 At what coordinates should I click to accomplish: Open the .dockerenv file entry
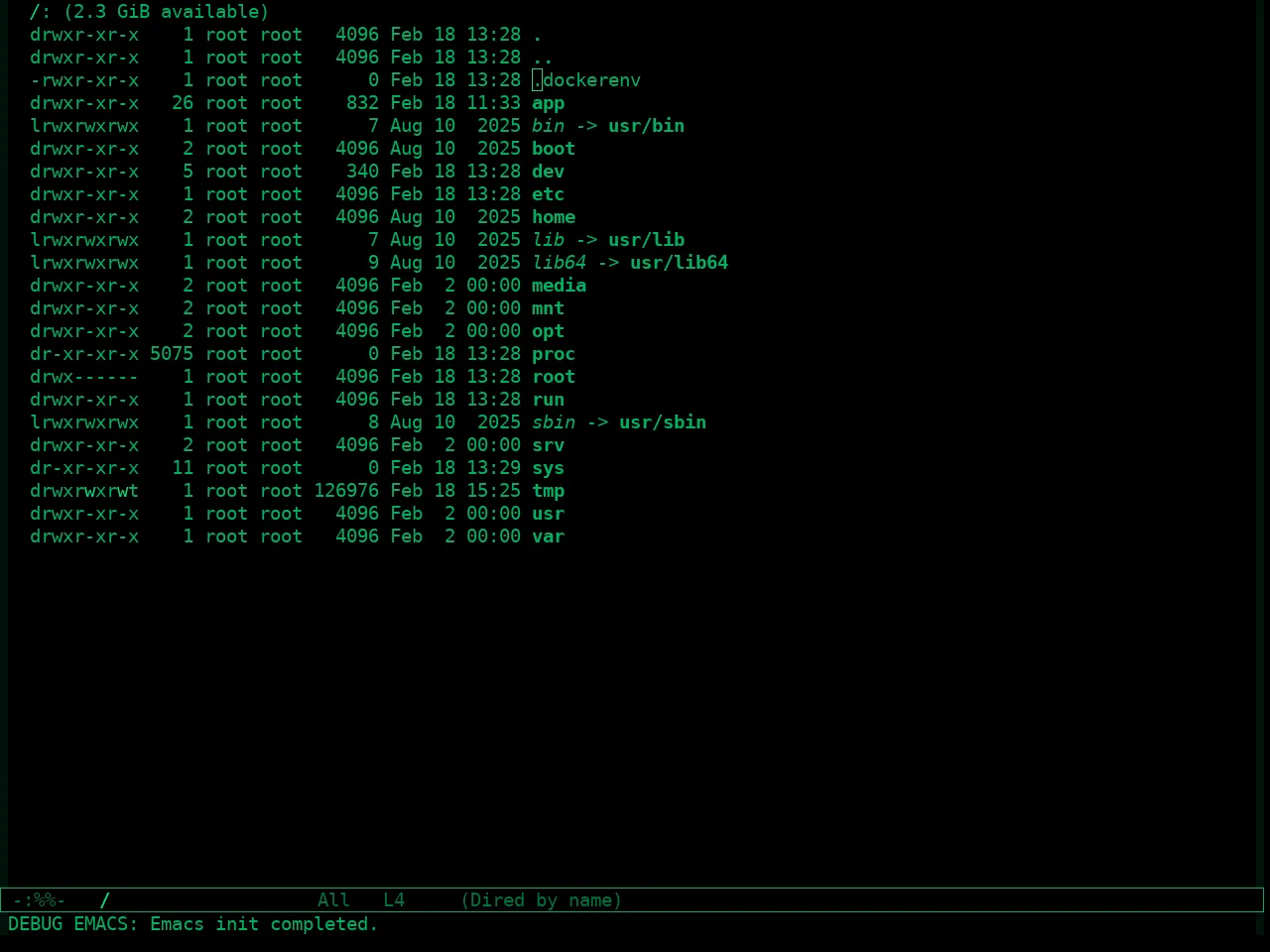coord(586,80)
